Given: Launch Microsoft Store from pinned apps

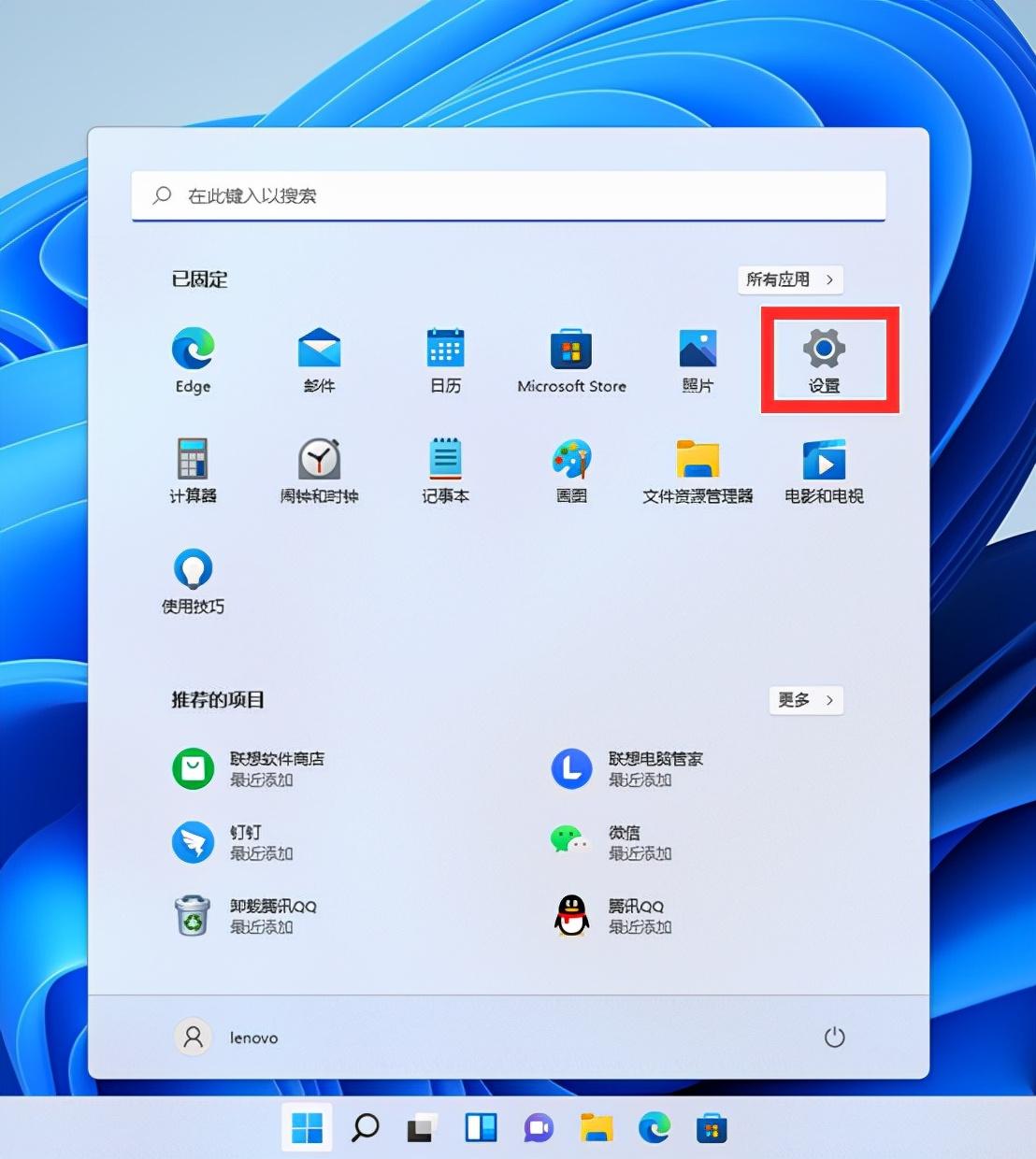Looking at the screenshot, I should click(571, 361).
